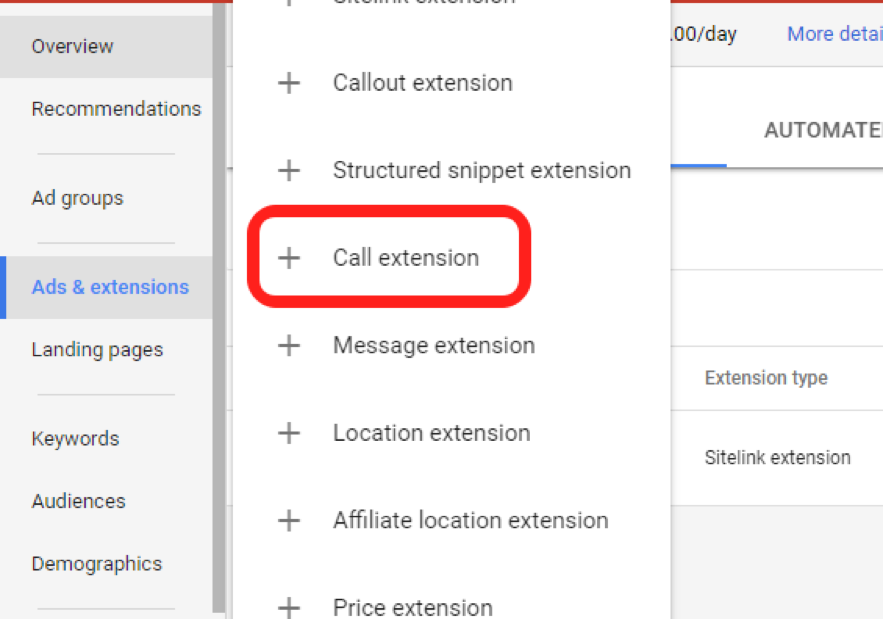Viewport: 883px width, 619px height.
Task: Open Demographics in the left navigation
Action: coord(96,564)
